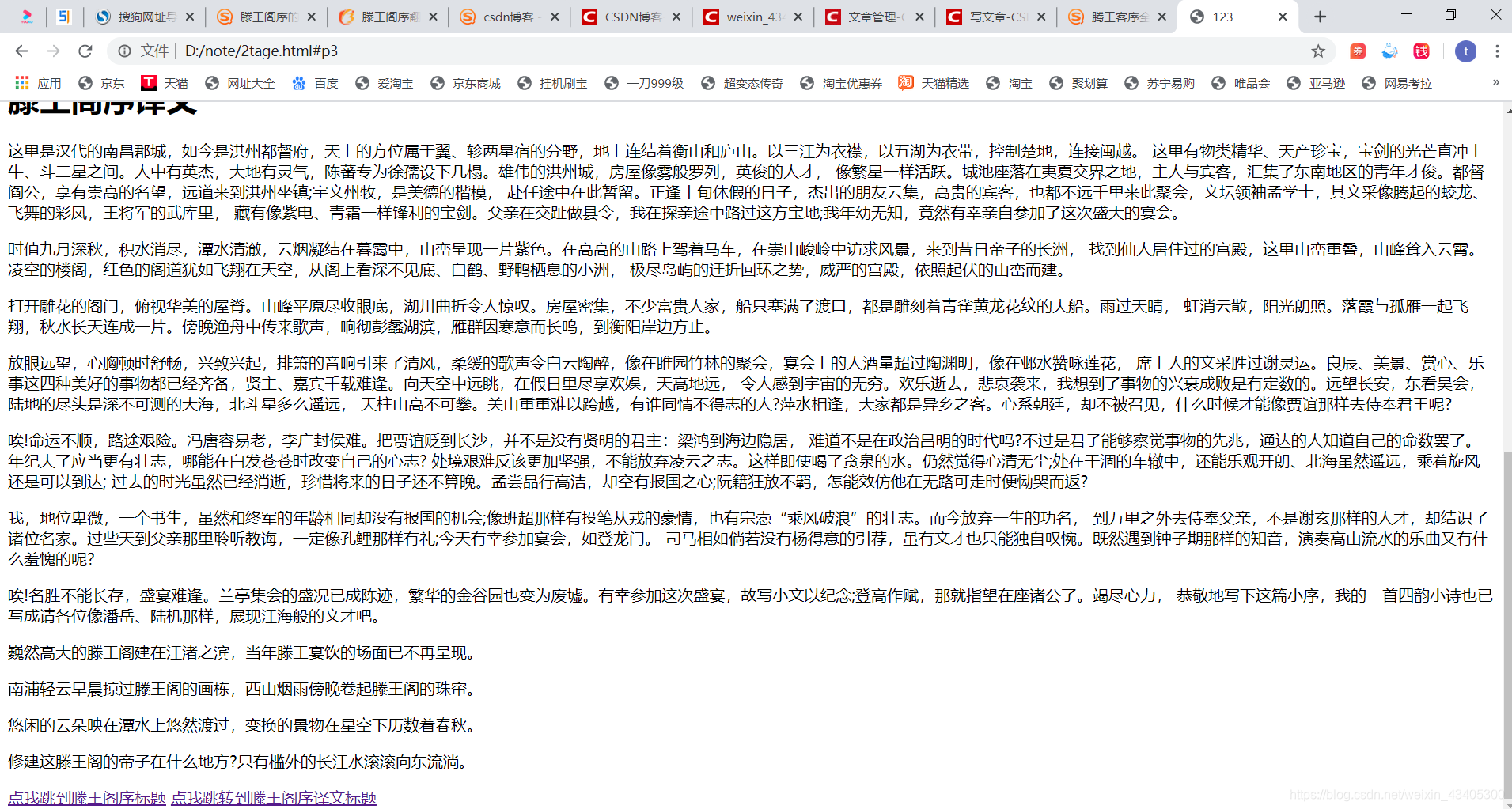The width and height of the screenshot is (1512, 809).
Task: Open the 京东 bookmark
Action: (102, 83)
